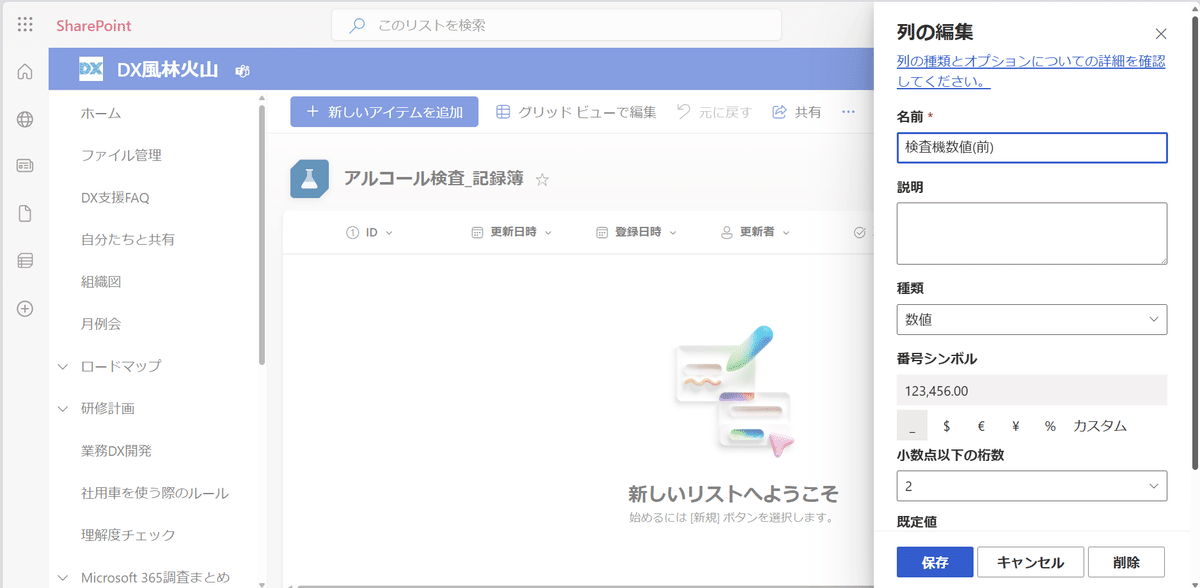This screenshot has width=1200, height=588.
Task: Go to ホーム in the site navigation
Action: [101, 114]
